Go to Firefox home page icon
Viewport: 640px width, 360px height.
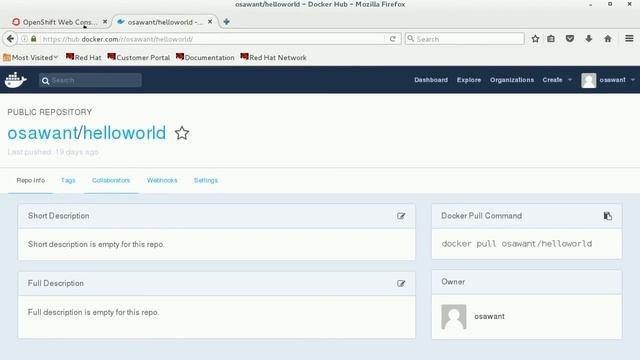[608, 39]
